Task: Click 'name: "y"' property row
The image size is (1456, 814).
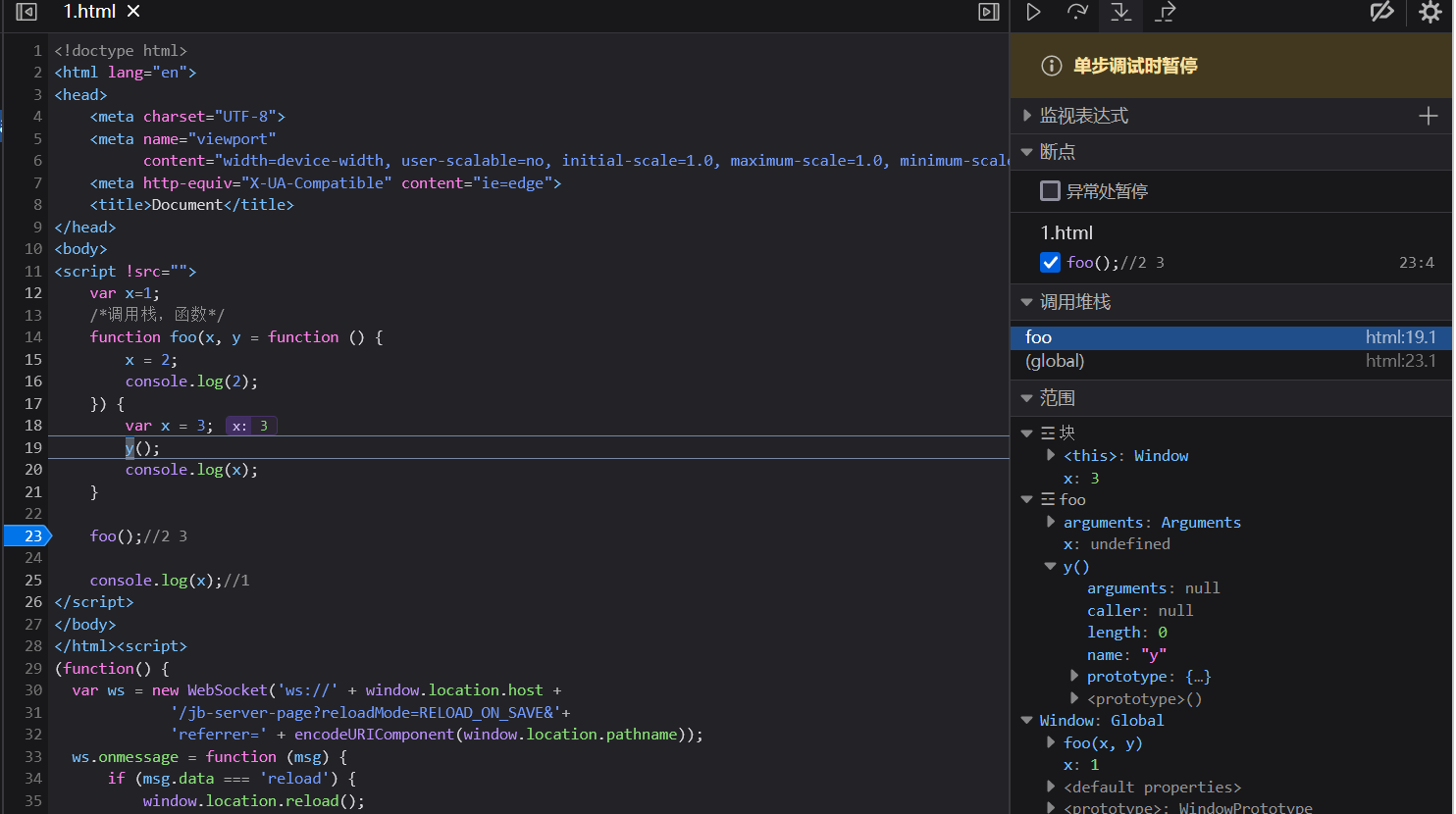Action: point(1126,655)
